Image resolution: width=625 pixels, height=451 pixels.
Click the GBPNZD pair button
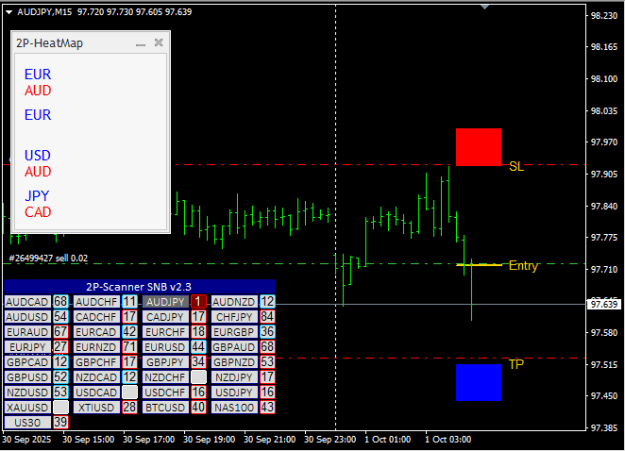[x=234, y=362]
